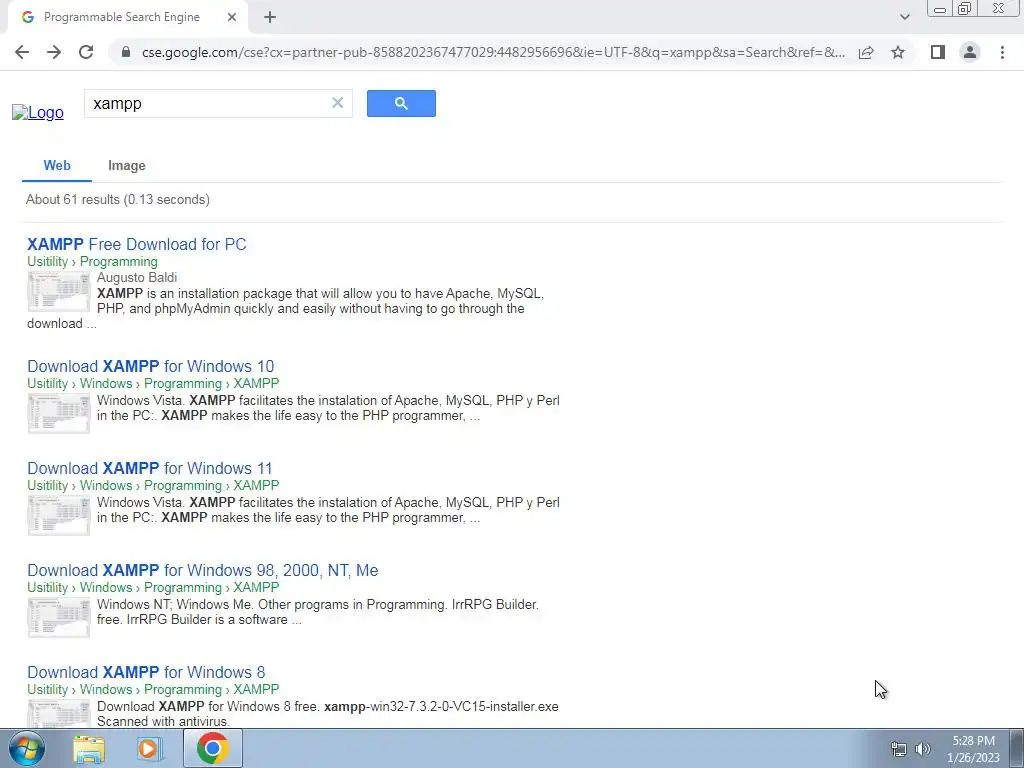Click the 'Augusto Baldi' author text
Viewport: 1024px width, 768px height.
(x=137, y=278)
